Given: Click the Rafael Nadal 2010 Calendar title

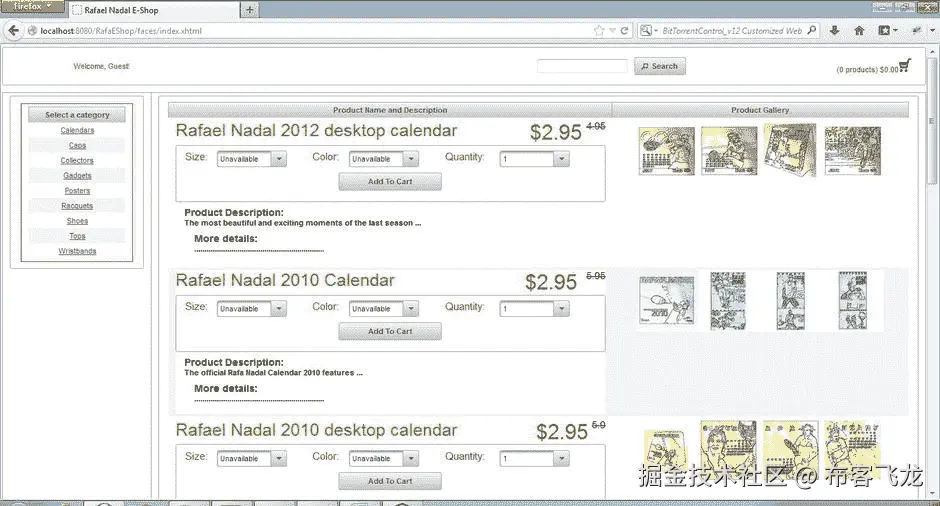Looking at the screenshot, I should tap(285, 281).
